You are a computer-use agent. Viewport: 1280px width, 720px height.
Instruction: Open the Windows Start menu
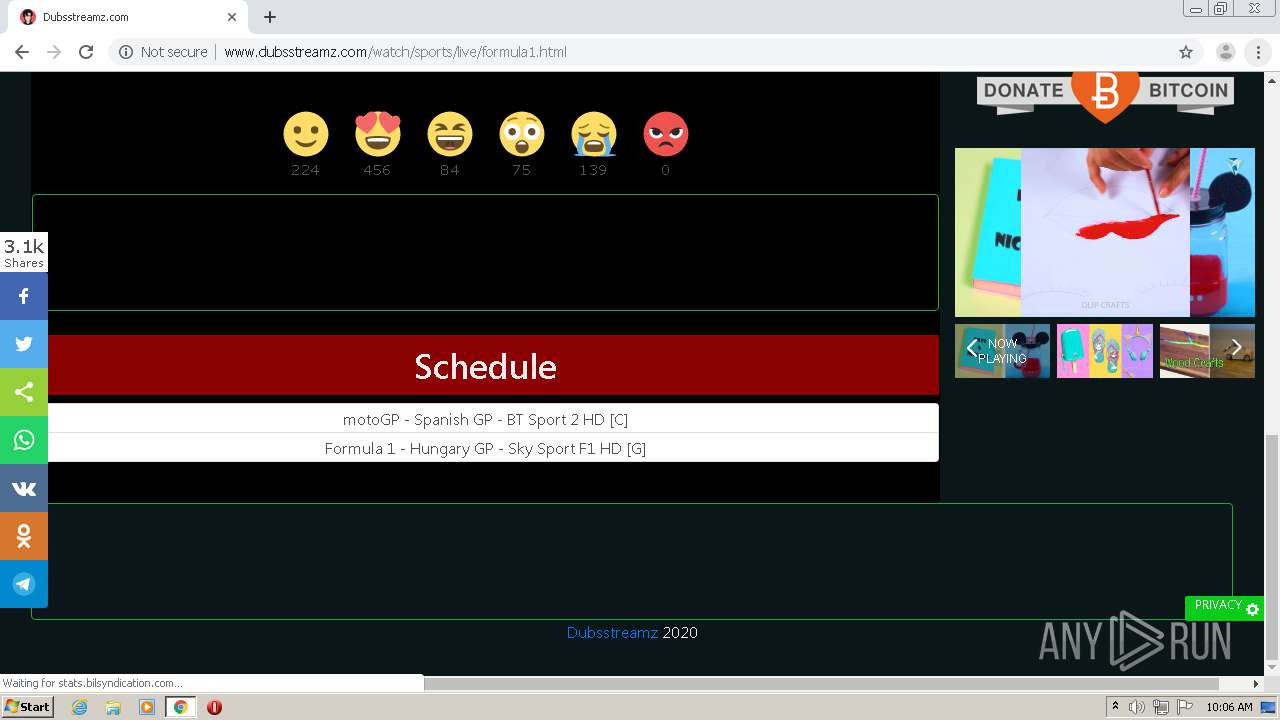(28, 706)
